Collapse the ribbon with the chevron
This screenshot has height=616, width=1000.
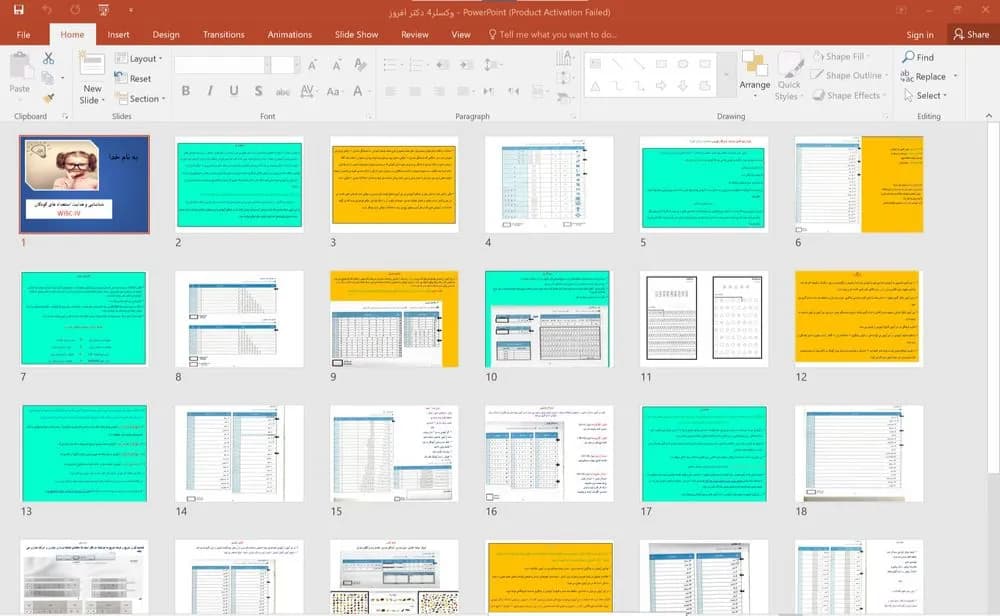[x=989, y=115]
